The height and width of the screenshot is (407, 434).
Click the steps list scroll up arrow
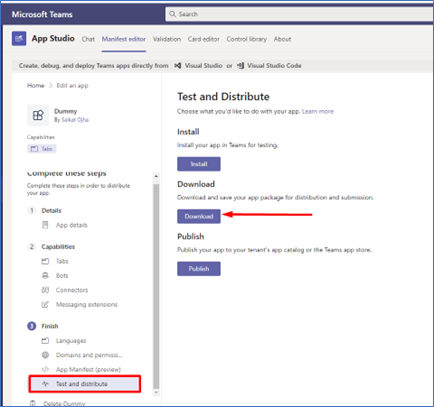(156, 176)
